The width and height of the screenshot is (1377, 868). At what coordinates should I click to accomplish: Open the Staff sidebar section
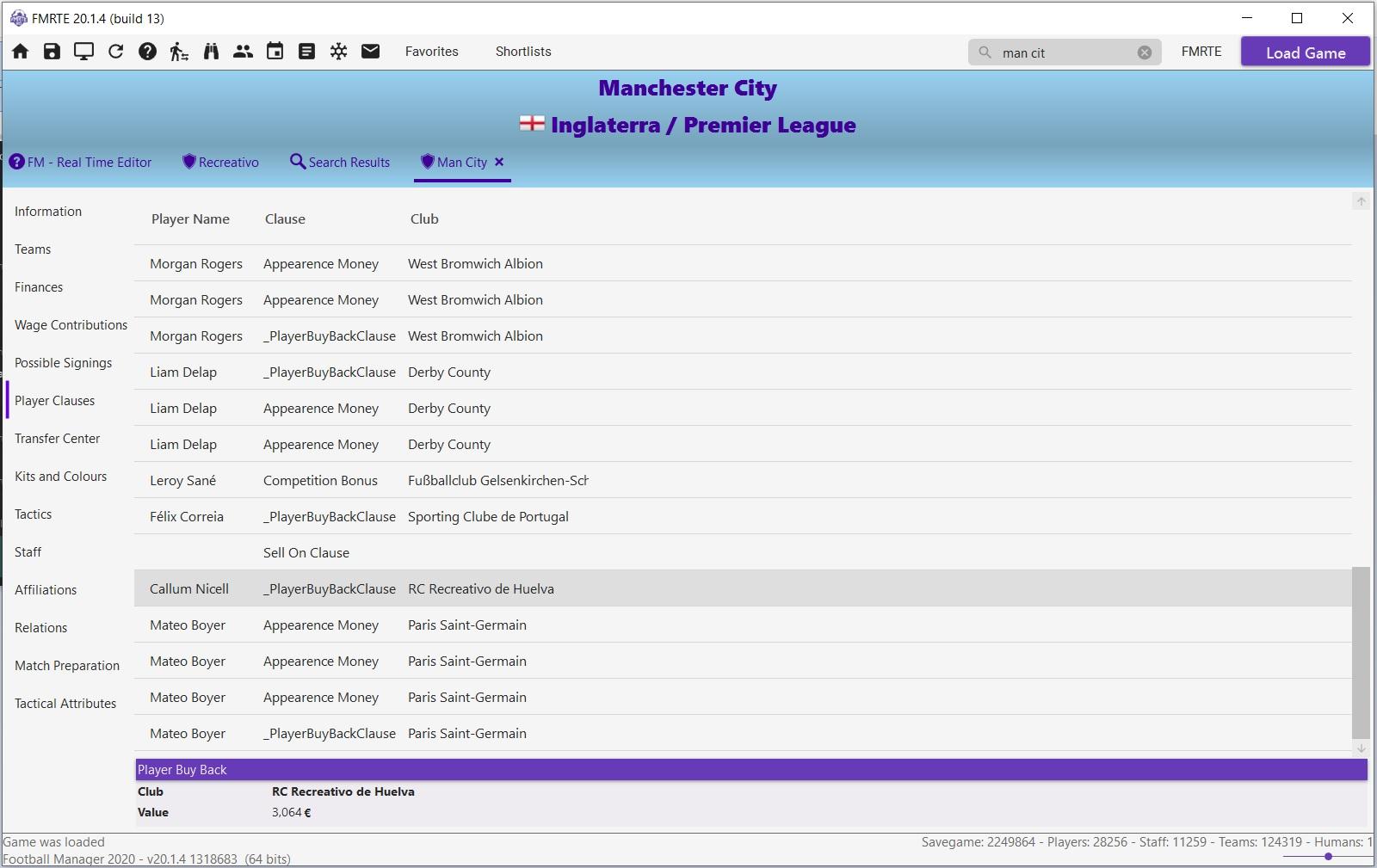28,552
